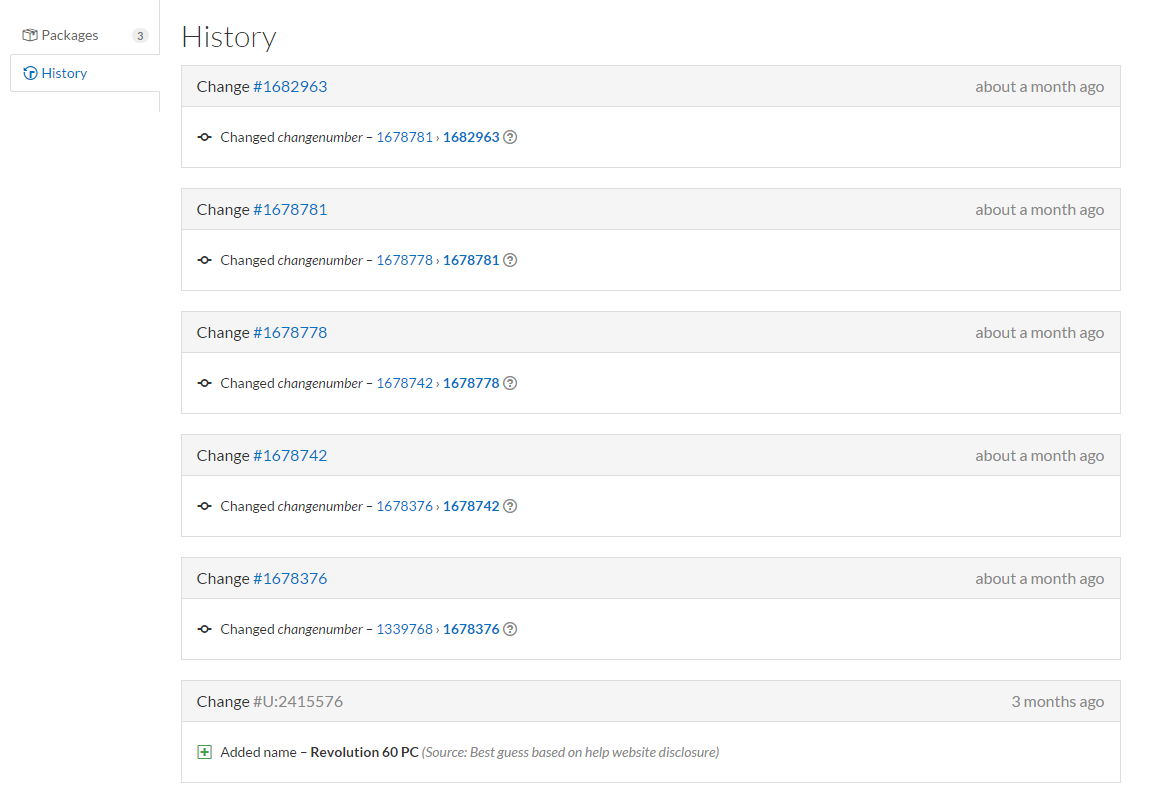Click Change #U:2415576 header text

270,702
